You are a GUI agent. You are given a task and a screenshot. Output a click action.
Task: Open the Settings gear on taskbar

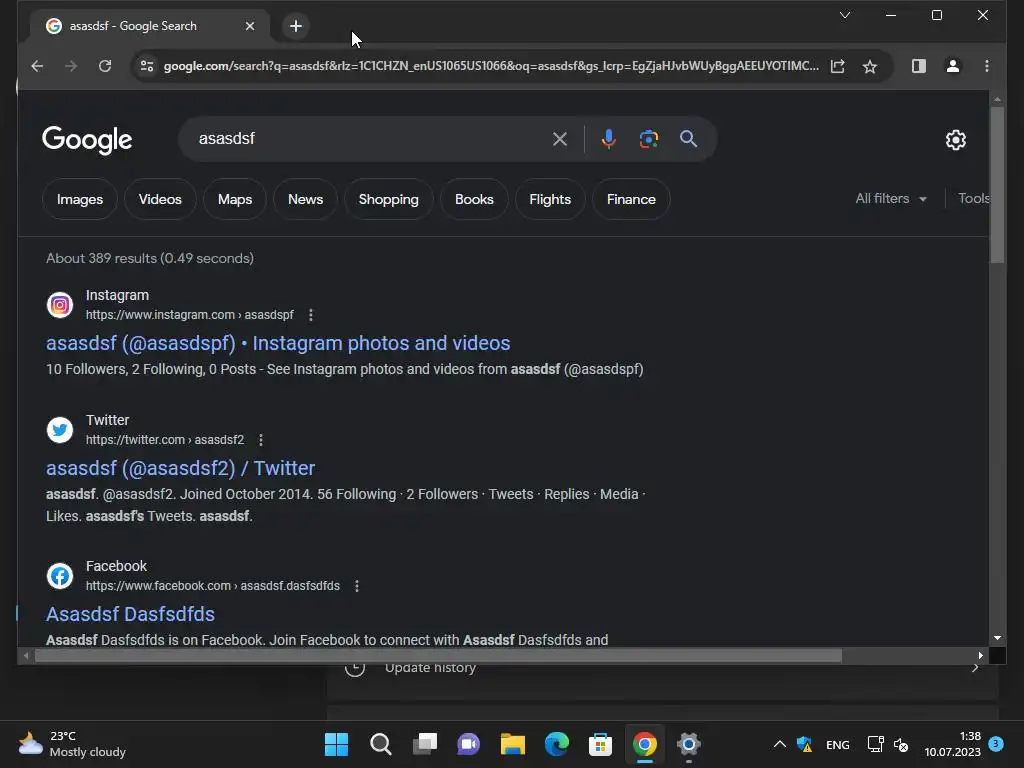[688, 744]
